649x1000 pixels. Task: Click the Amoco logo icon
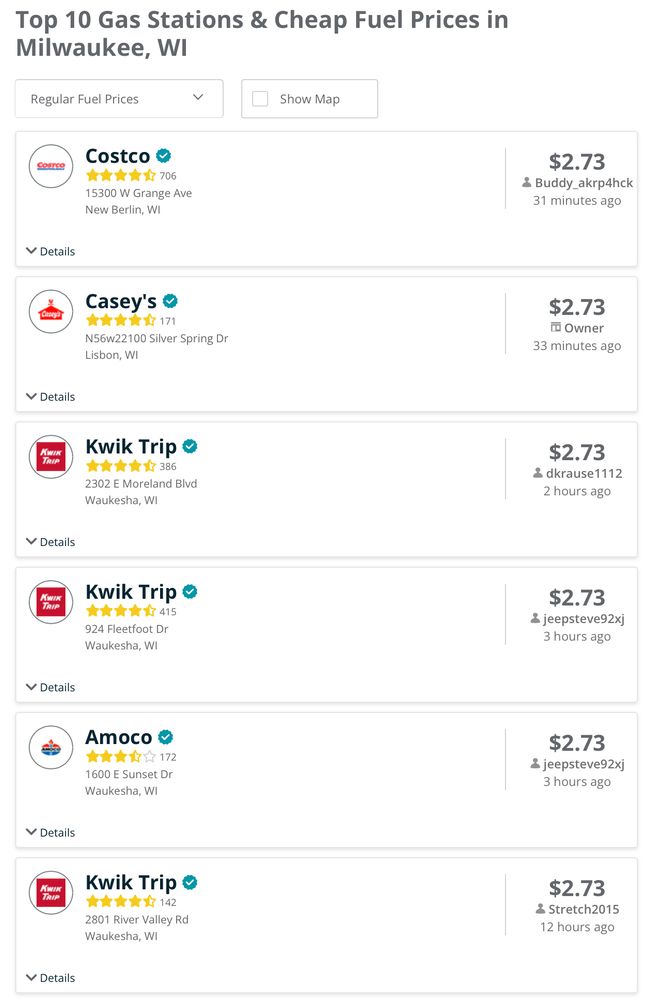(51, 747)
